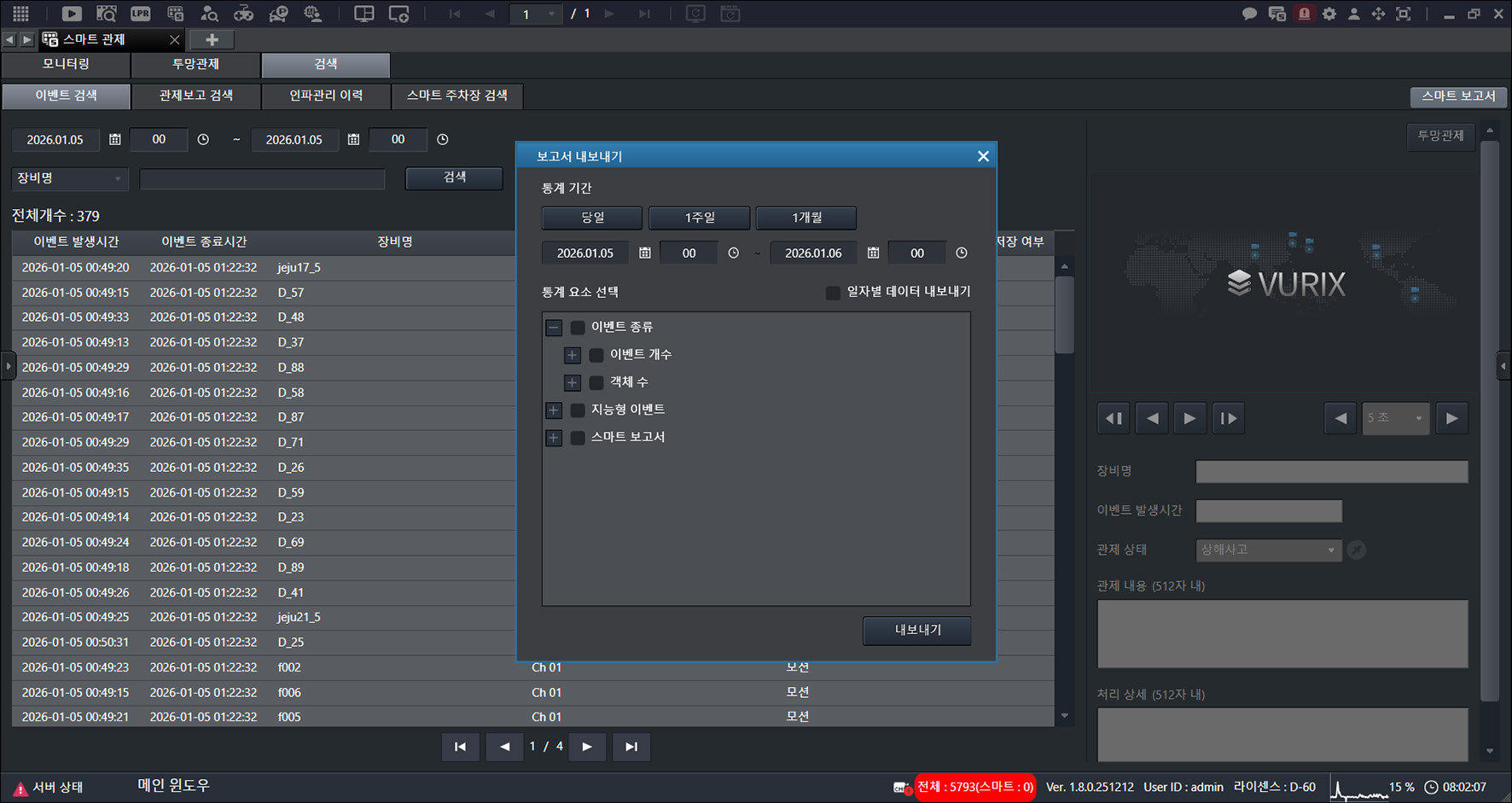
Task: Open dialog calendar beside 2026.01.05
Action: [x=645, y=253]
